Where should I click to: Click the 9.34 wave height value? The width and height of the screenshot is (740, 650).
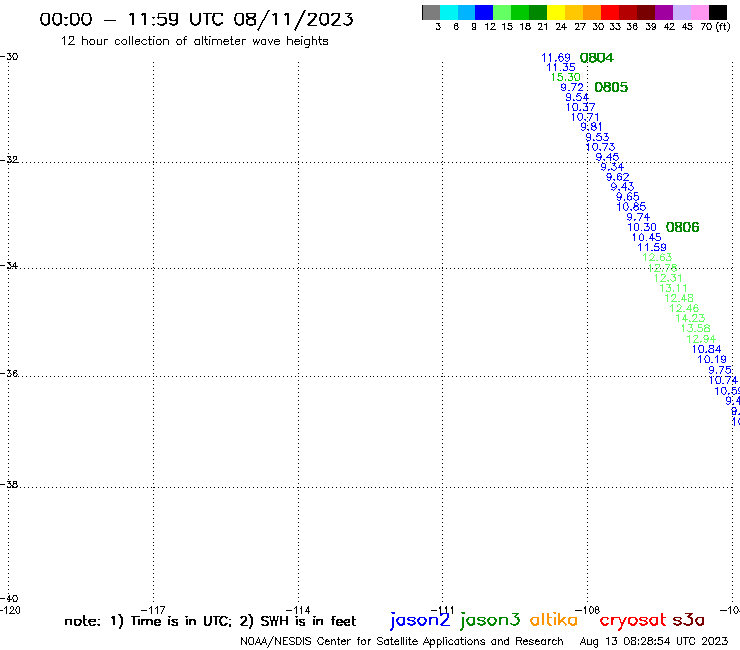pyautogui.click(x=612, y=167)
